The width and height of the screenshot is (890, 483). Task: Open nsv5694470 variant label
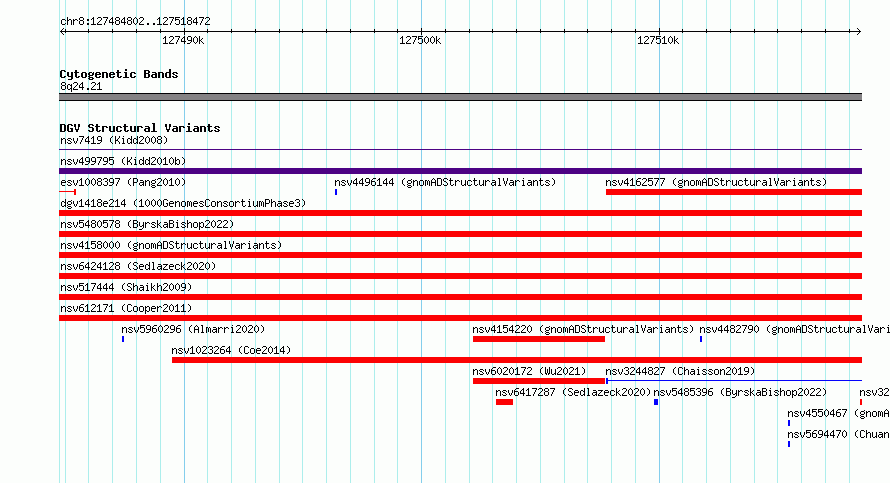coord(838,434)
